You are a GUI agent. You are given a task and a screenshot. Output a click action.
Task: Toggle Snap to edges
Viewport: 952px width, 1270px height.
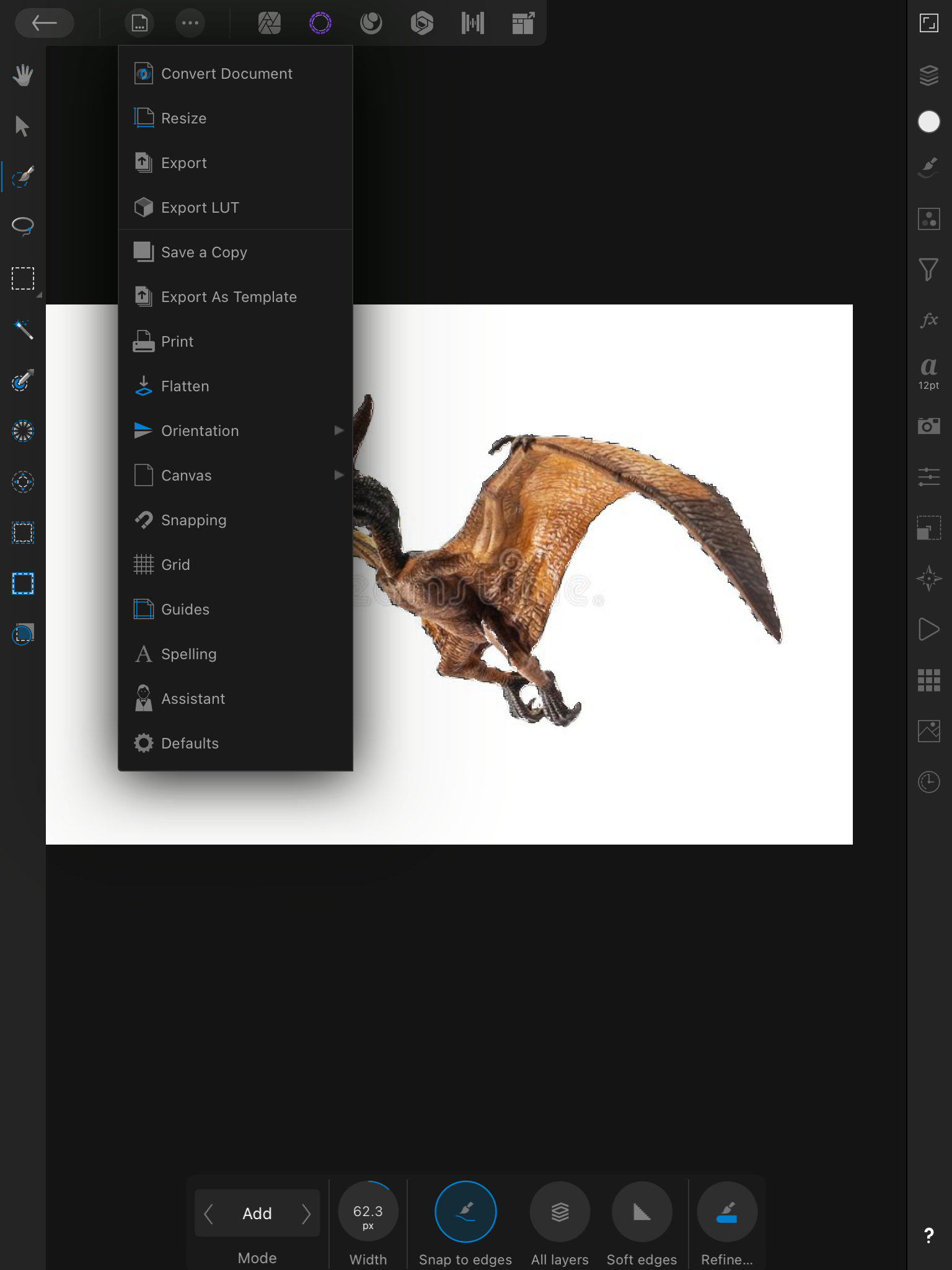465,1212
